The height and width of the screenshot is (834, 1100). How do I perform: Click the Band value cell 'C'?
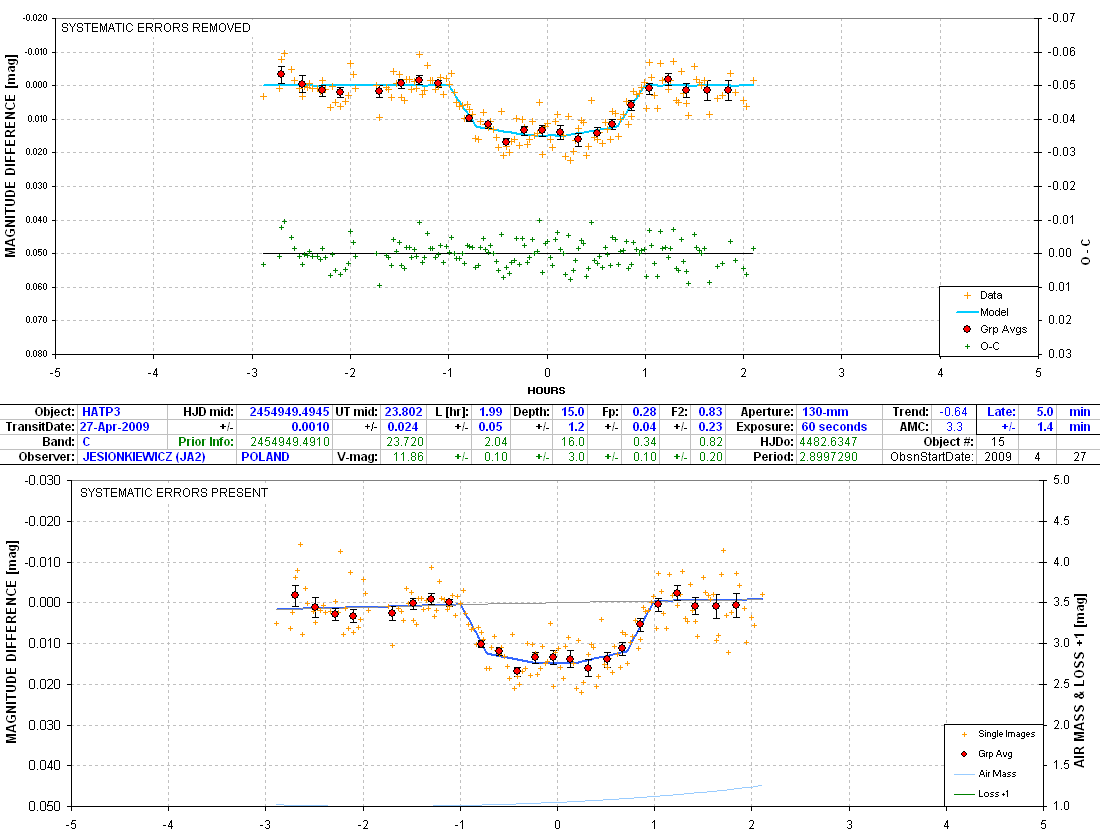86,441
